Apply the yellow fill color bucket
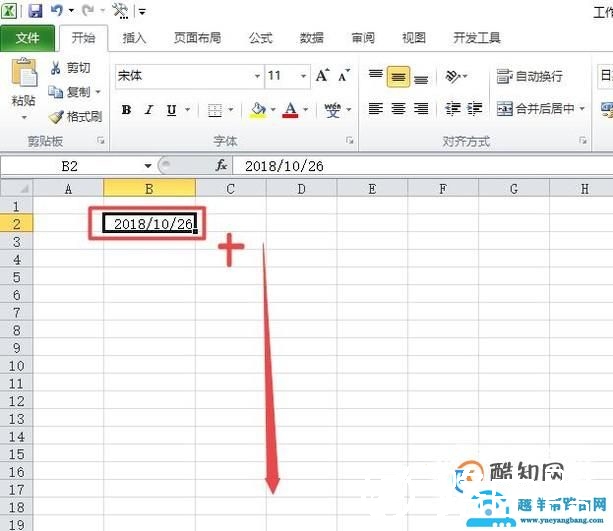Viewport: 613px width, 531px height. tap(258, 110)
